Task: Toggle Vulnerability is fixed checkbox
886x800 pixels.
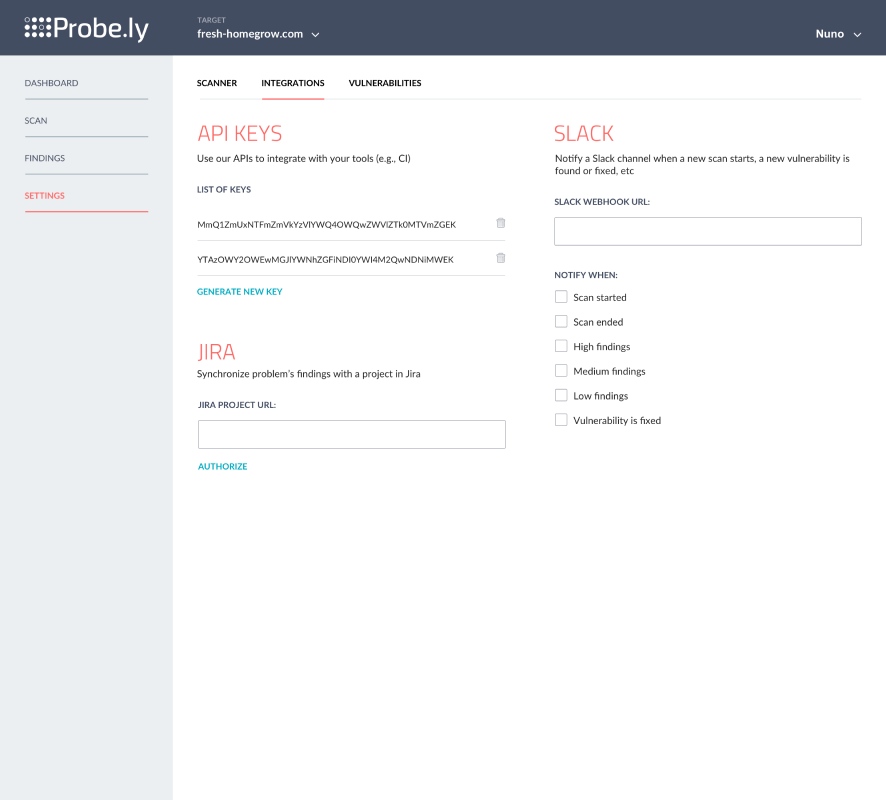Action: click(x=561, y=420)
